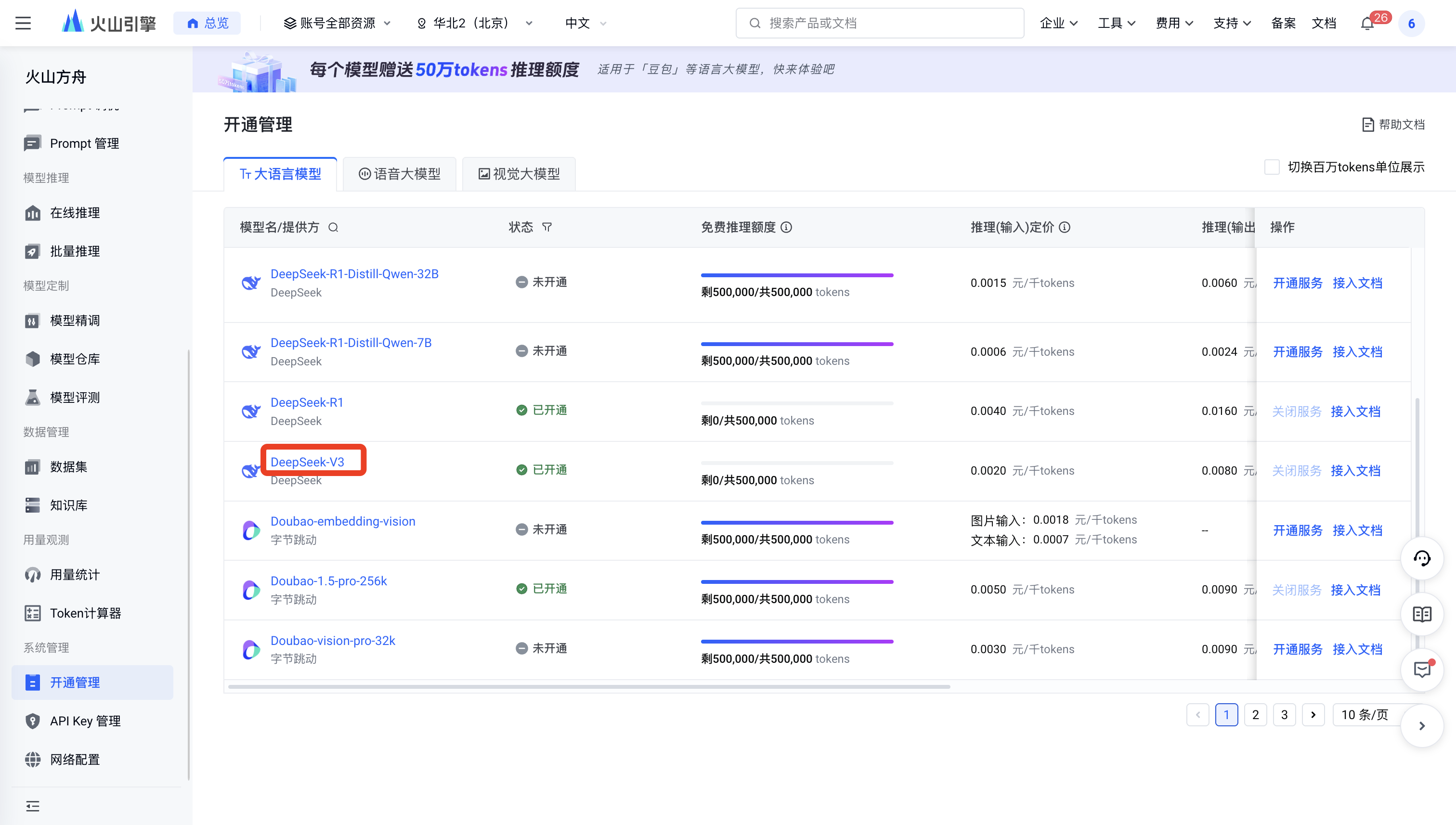The image size is (1456, 825).
Task: Focus the 搜索产品或文档 search field
Action: tap(880, 23)
